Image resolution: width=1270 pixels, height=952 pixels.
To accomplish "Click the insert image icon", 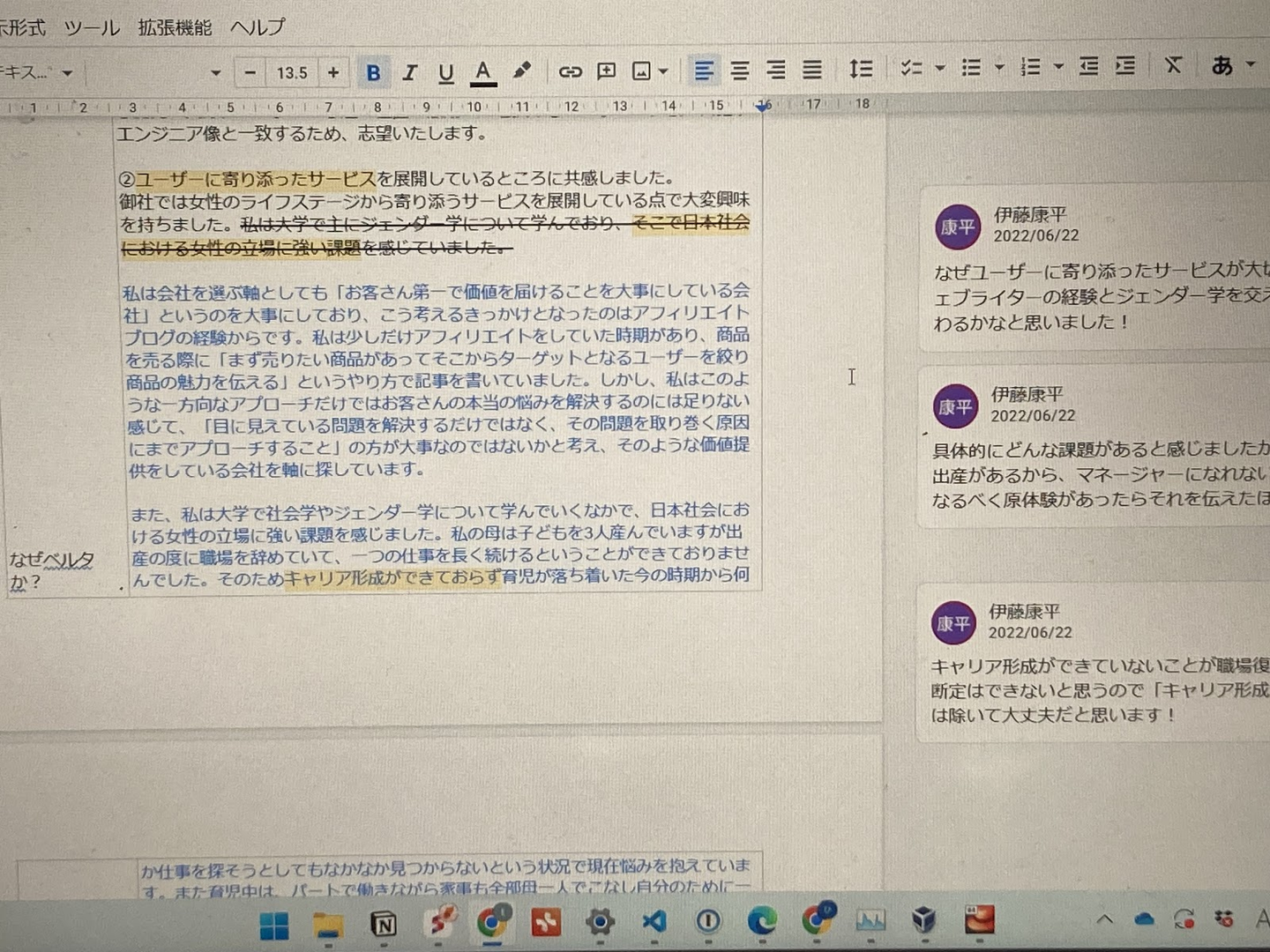I will tap(642, 71).
